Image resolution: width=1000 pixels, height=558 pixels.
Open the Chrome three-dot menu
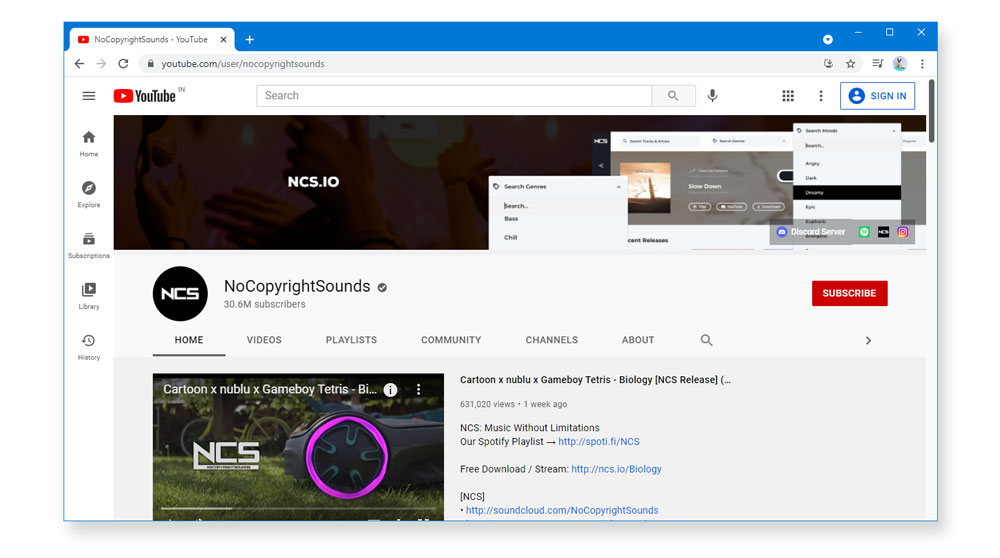[x=922, y=64]
